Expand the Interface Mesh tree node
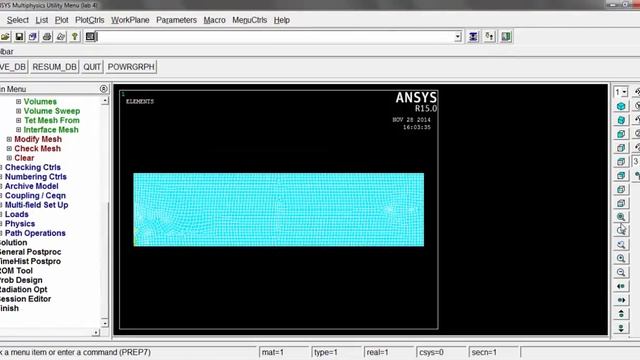 [18, 129]
